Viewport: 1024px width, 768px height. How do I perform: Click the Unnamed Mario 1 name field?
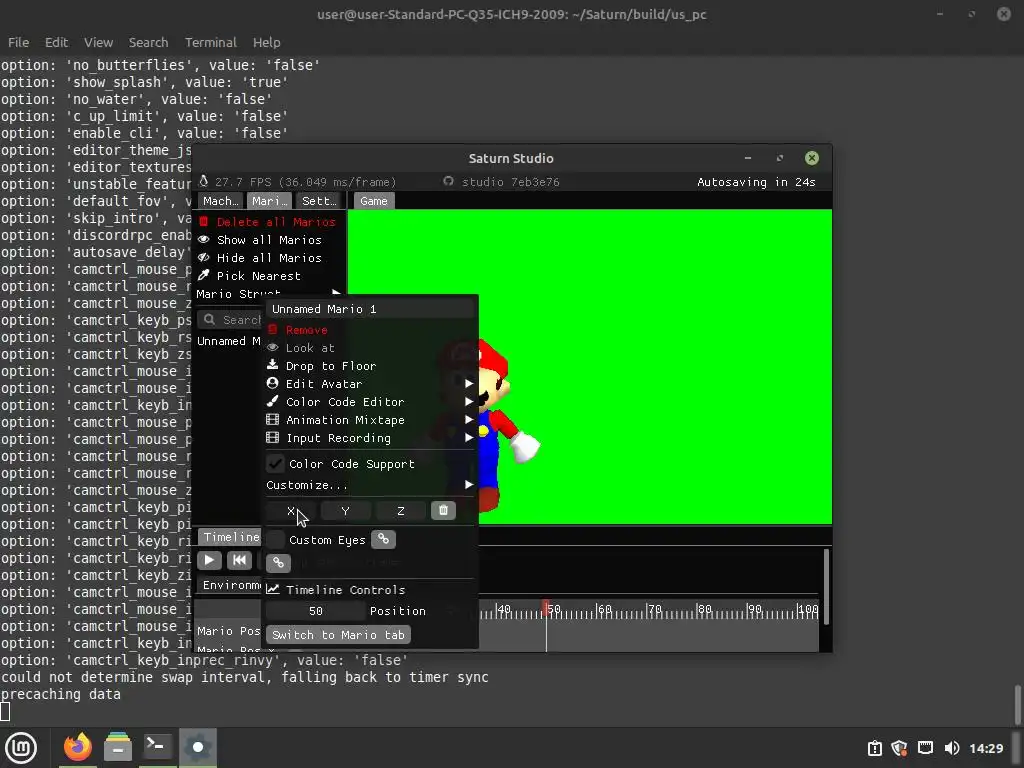369,309
